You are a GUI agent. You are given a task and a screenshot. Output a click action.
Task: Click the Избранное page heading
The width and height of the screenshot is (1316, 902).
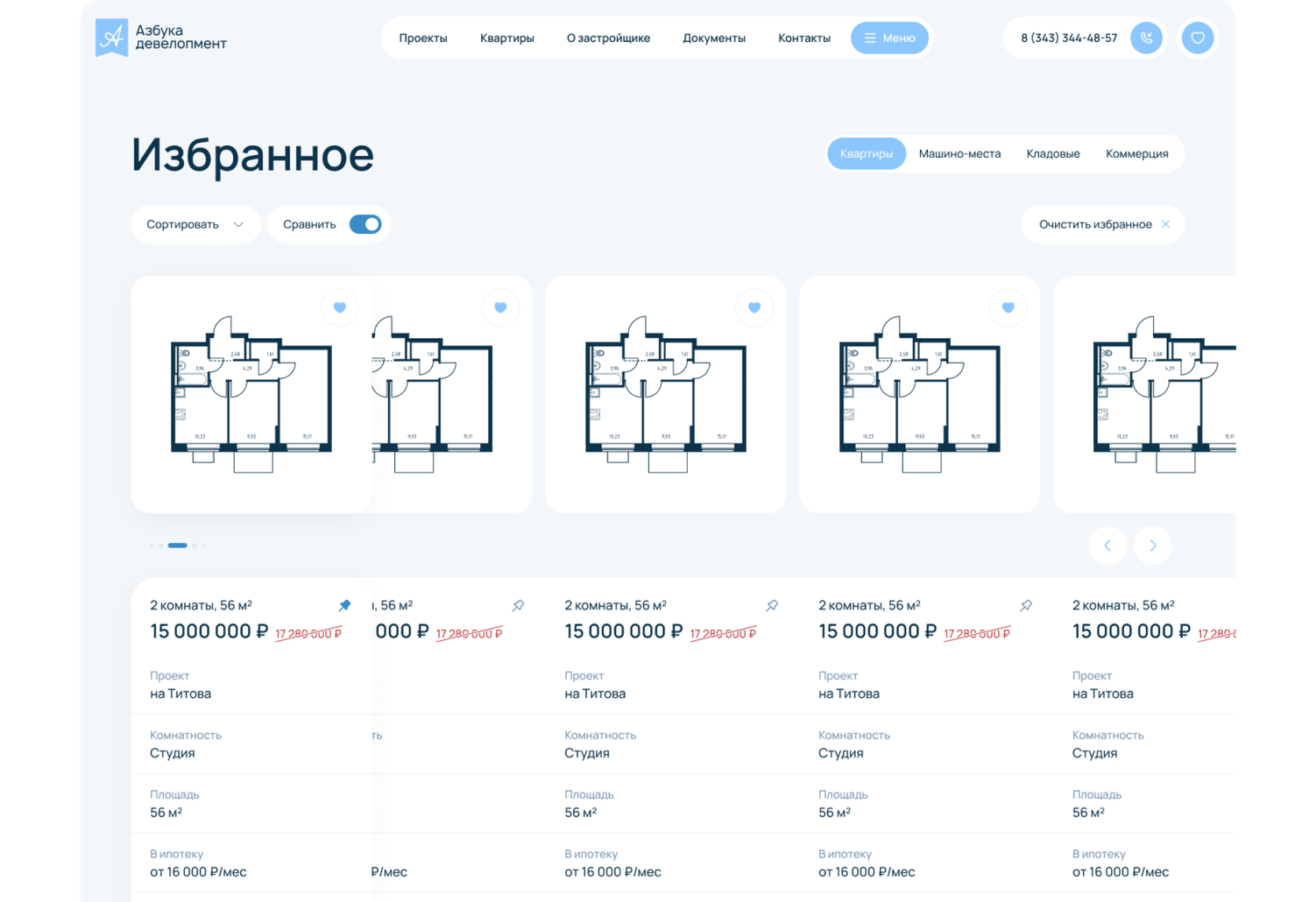pos(253,154)
